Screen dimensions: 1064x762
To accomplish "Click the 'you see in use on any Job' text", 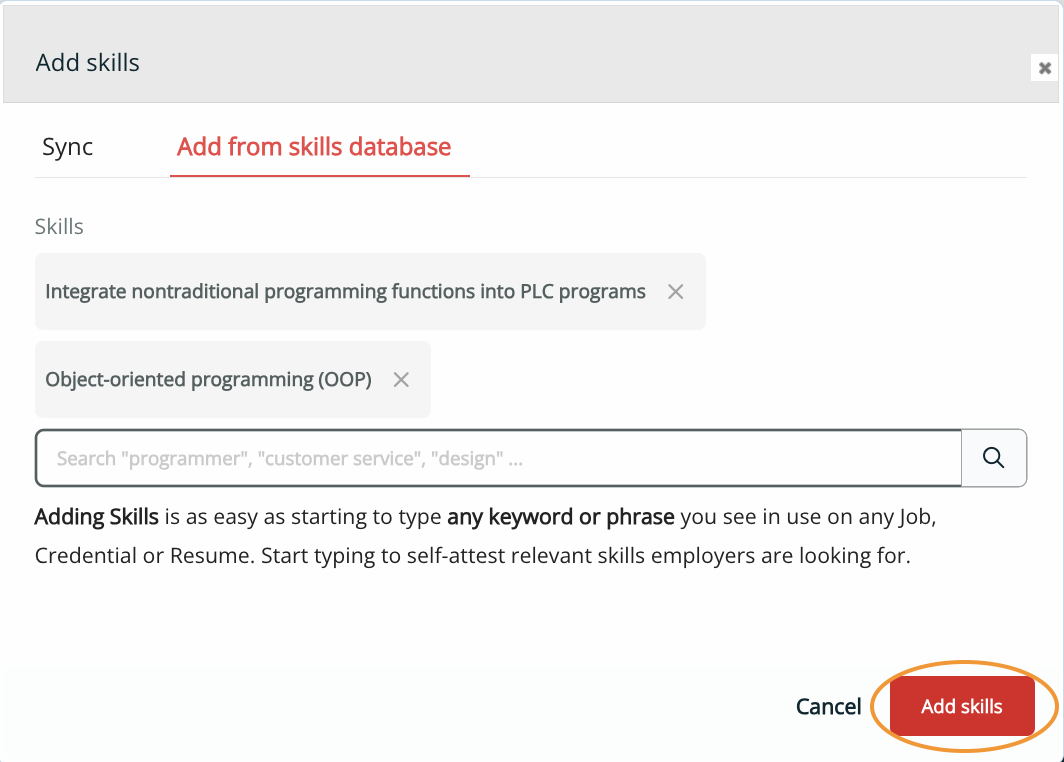I will click(x=808, y=518).
